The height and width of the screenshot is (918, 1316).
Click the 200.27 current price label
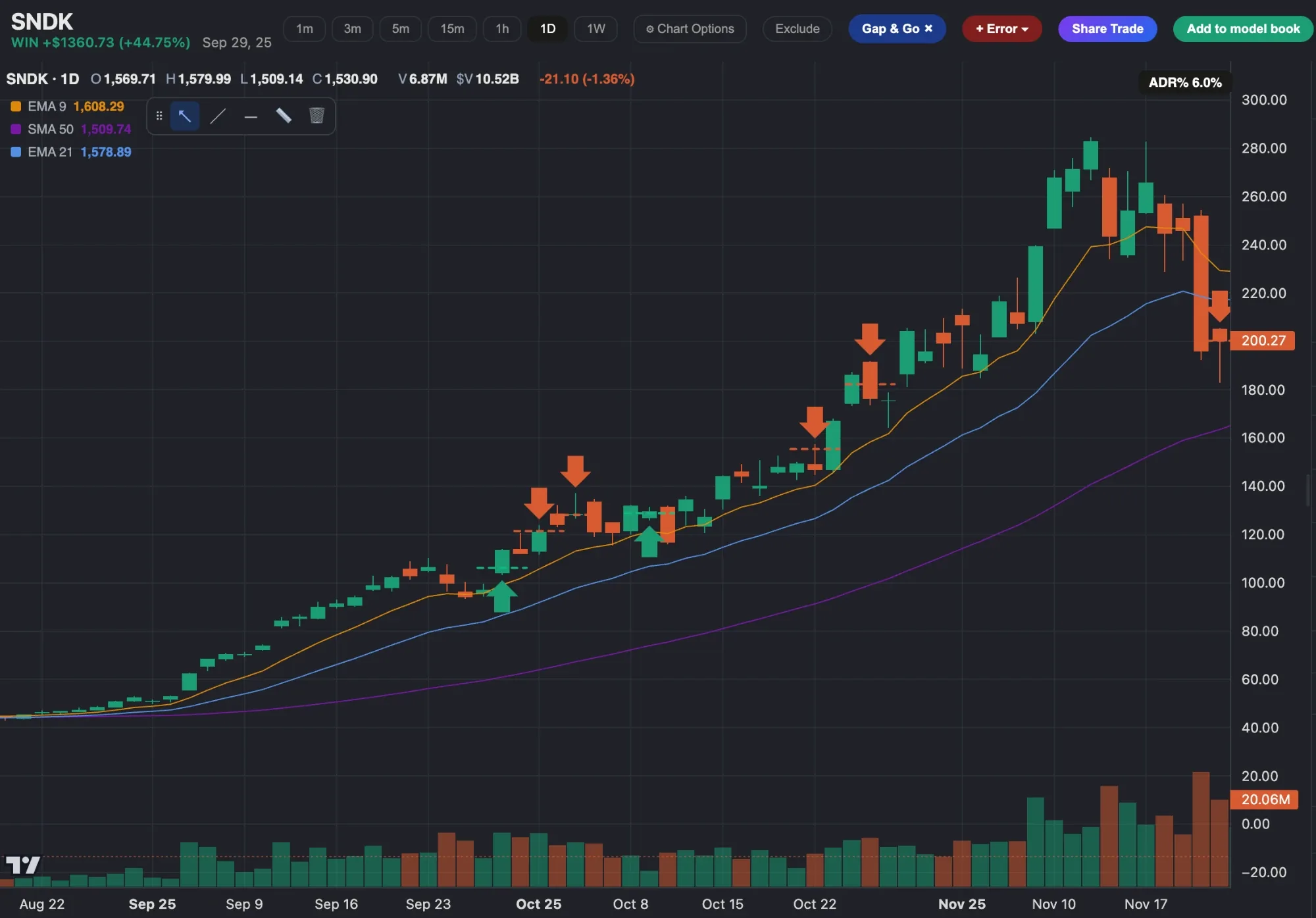coord(1263,340)
